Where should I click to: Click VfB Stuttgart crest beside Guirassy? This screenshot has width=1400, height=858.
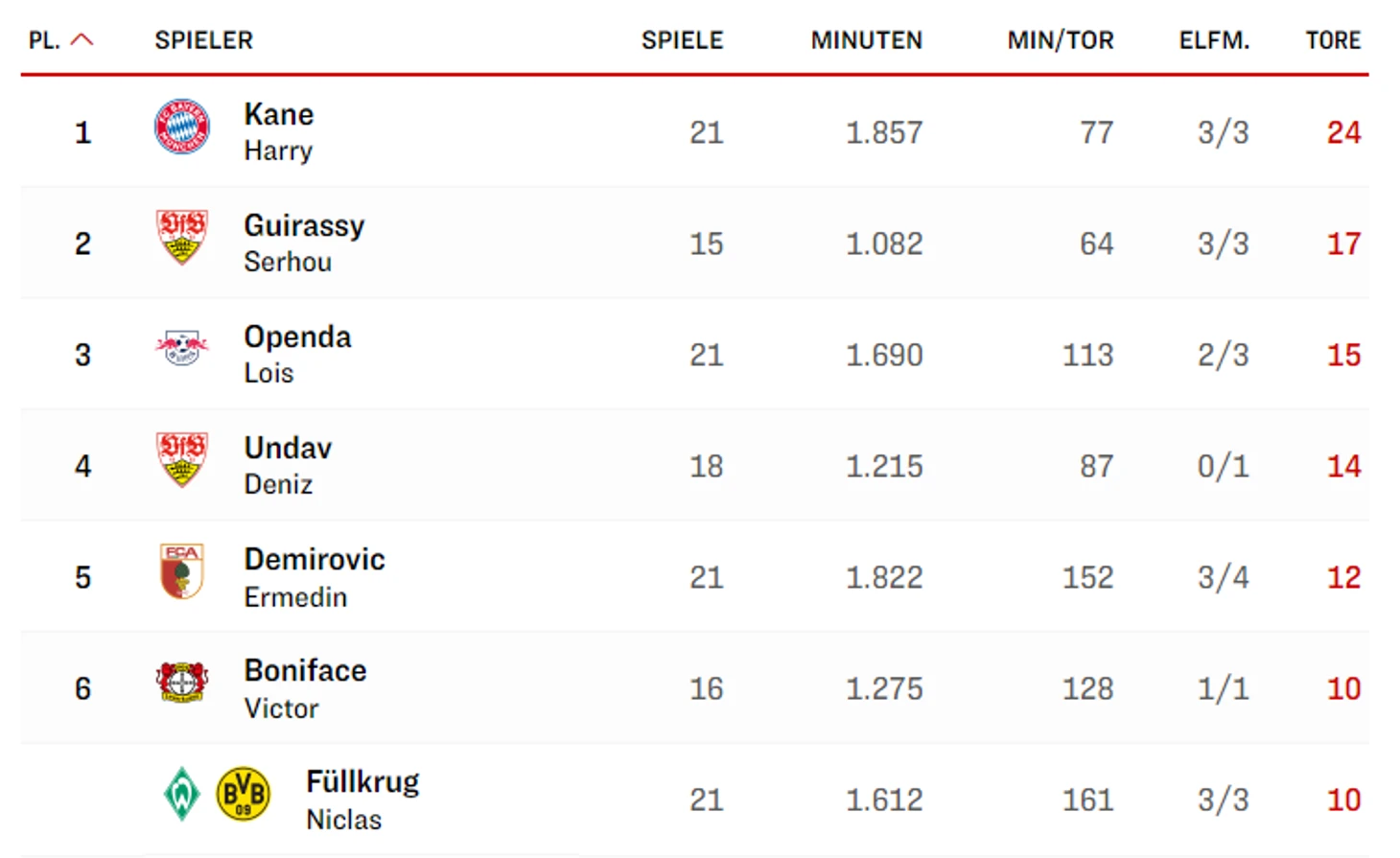coord(182,237)
